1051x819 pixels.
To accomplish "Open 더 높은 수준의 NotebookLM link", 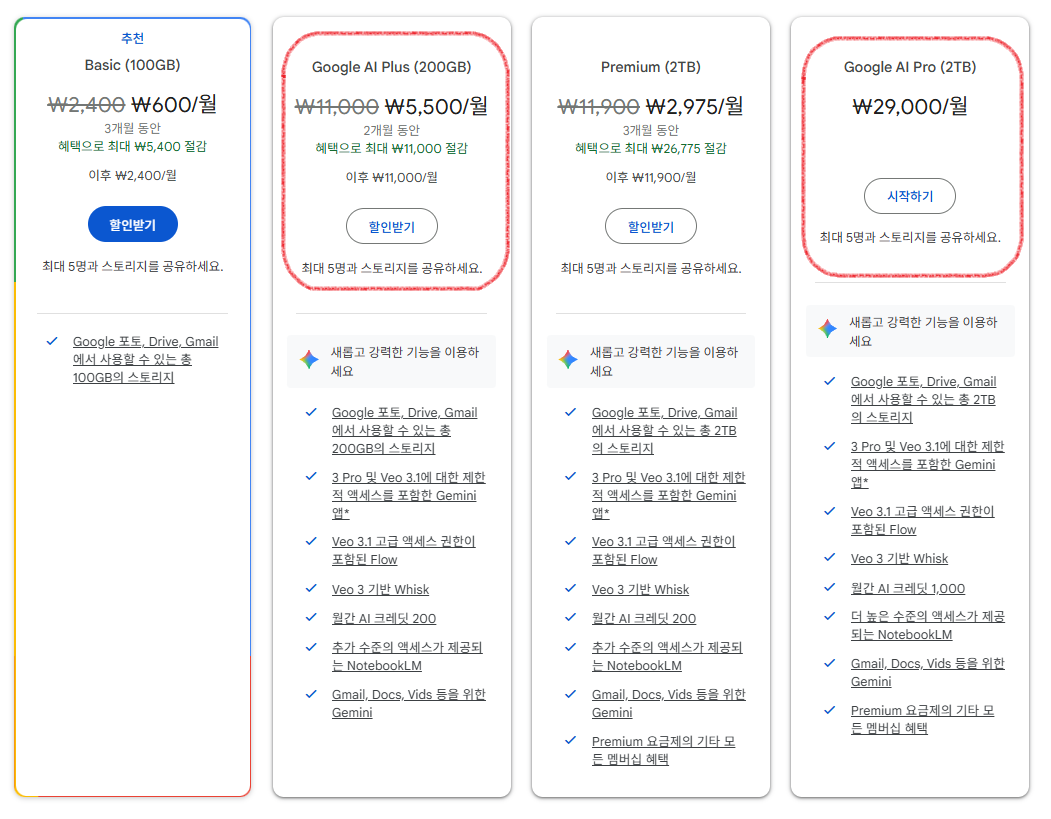I will (928, 625).
